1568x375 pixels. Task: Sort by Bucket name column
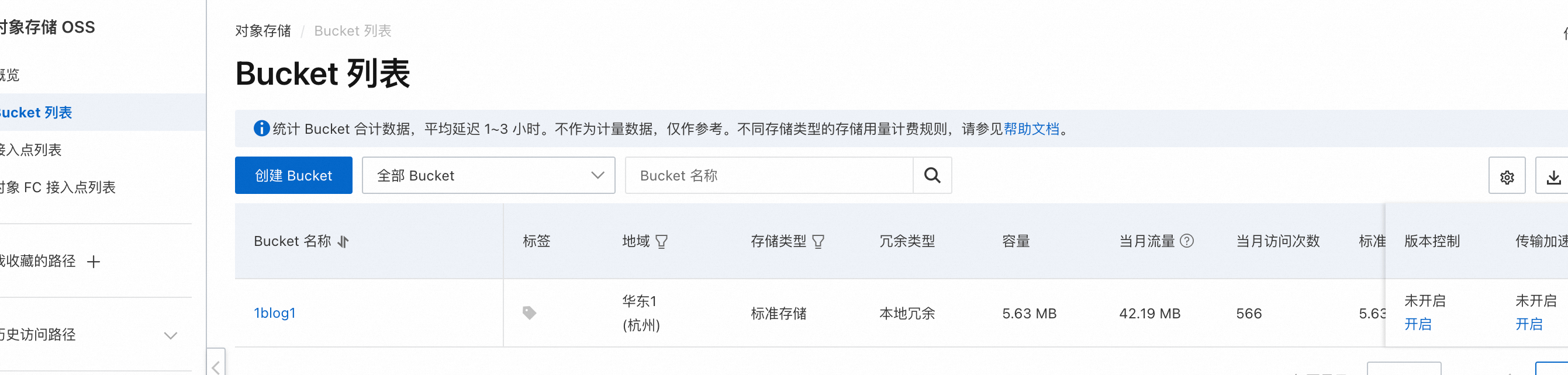343,242
